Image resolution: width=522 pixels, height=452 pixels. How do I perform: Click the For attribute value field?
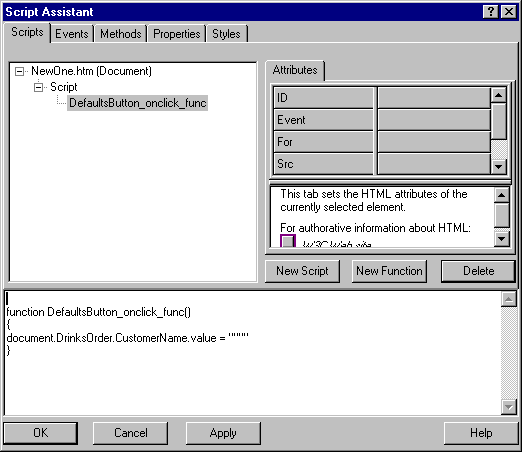(434, 142)
